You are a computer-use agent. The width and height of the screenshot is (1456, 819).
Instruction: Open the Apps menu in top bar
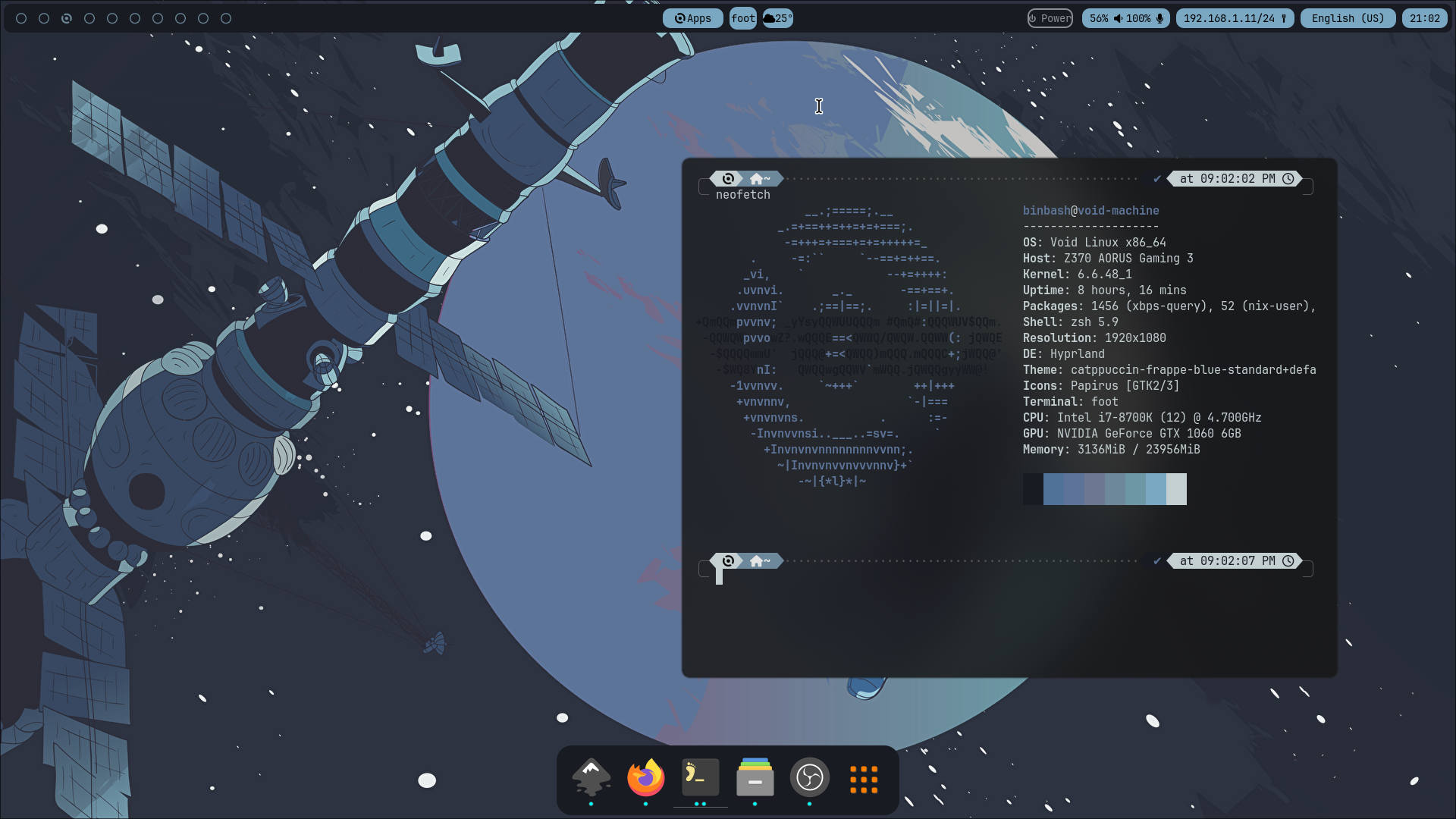click(692, 18)
